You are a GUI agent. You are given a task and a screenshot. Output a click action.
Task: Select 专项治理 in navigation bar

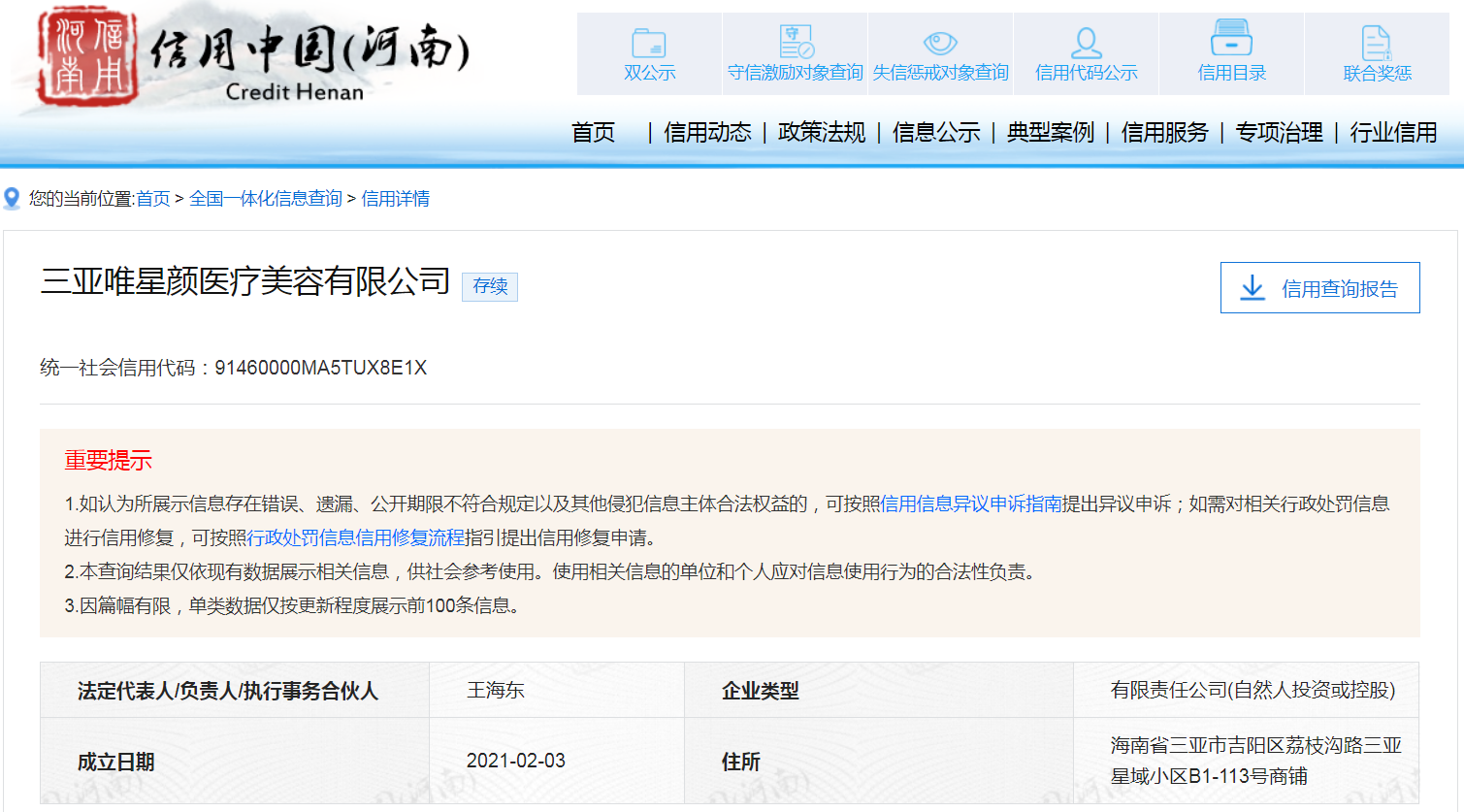coord(1280,133)
